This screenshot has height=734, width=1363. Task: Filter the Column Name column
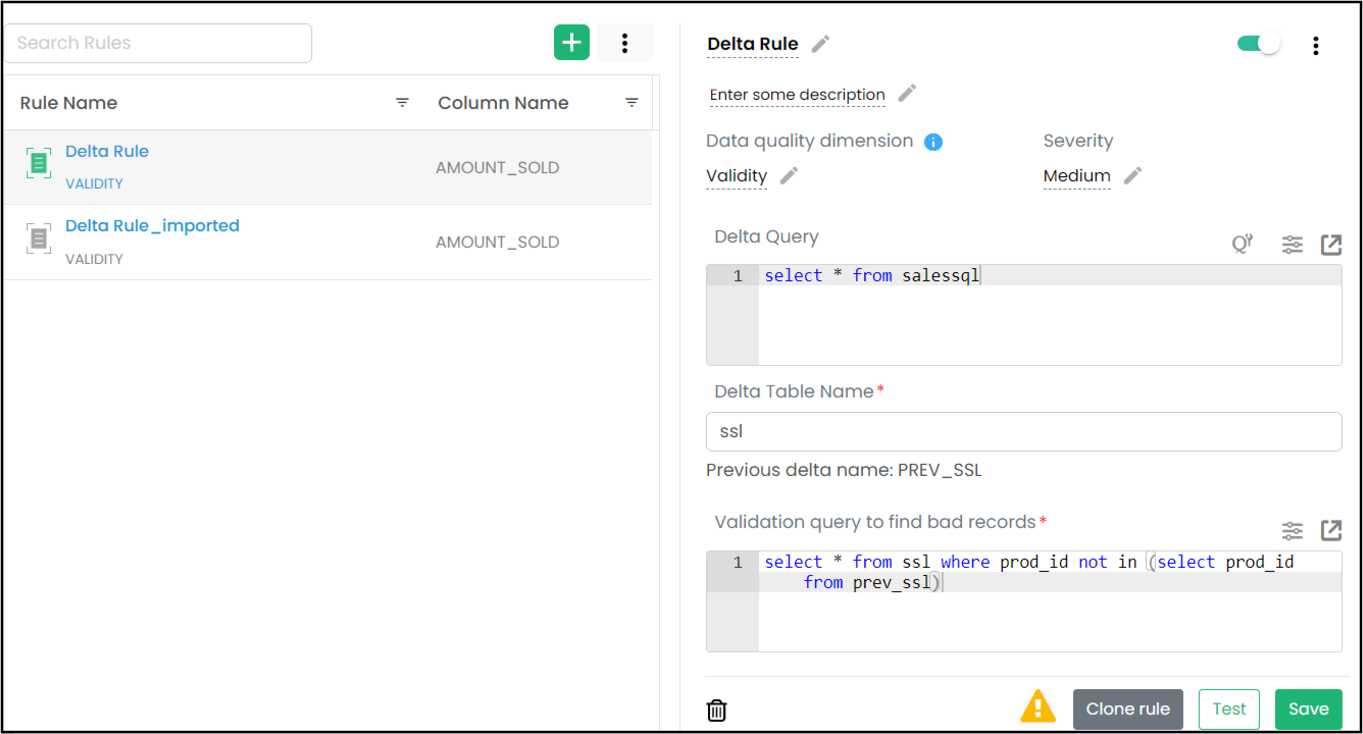[x=632, y=103]
